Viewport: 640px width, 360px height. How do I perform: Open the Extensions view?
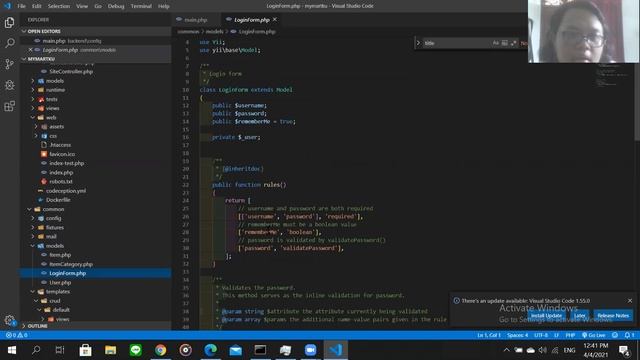[9, 106]
